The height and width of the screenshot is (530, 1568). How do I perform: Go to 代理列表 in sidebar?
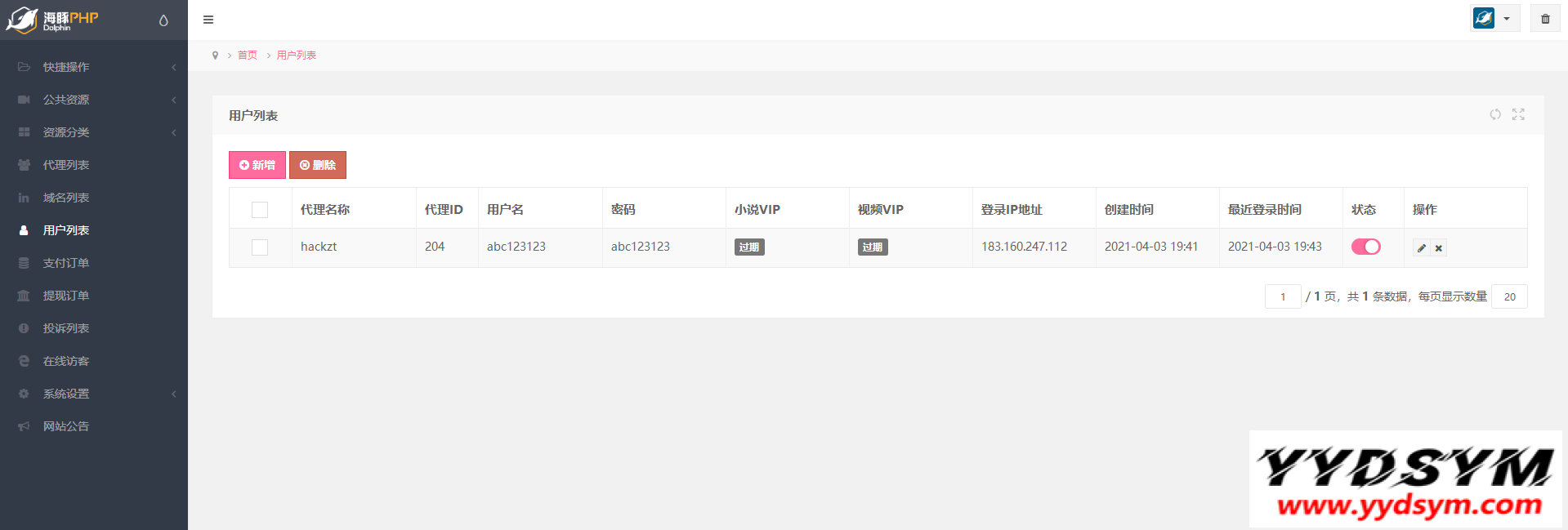click(x=66, y=165)
